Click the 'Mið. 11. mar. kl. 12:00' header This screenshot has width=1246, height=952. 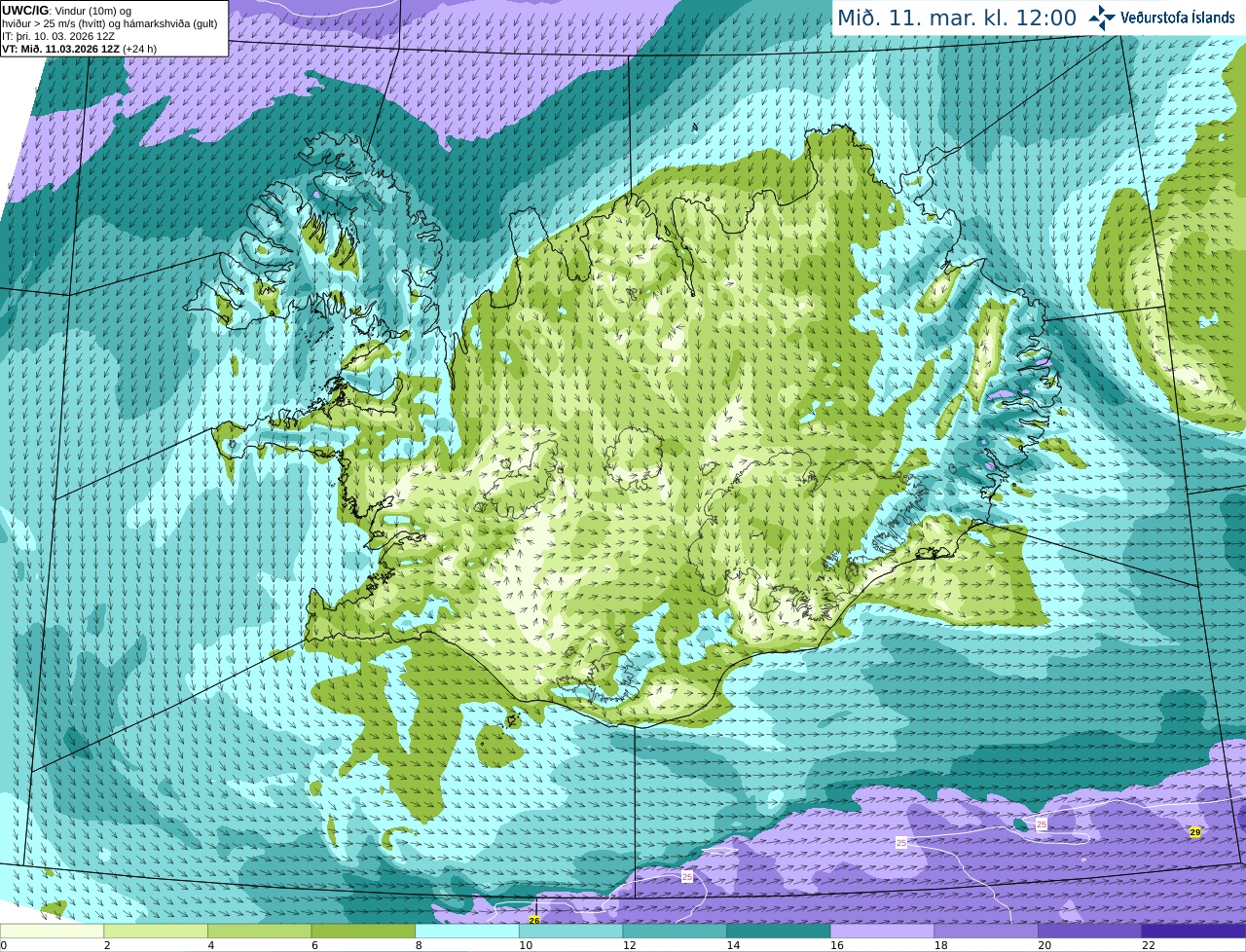(x=957, y=18)
